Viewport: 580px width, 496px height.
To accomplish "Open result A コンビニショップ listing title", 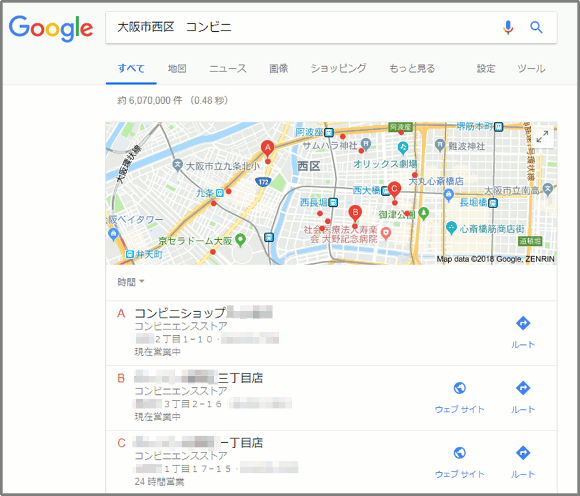I will [x=203, y=313].
